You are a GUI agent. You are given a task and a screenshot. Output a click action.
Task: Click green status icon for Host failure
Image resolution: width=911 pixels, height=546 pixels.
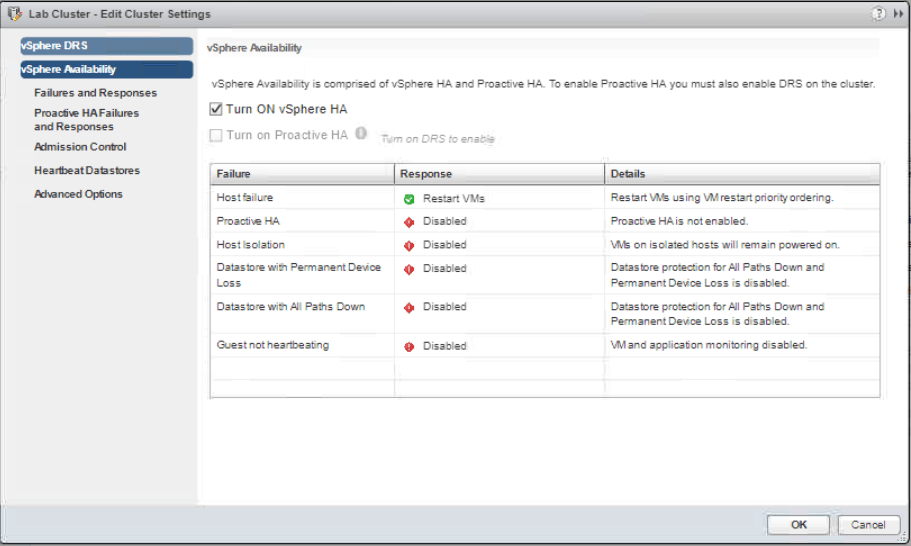pos(409,199)
